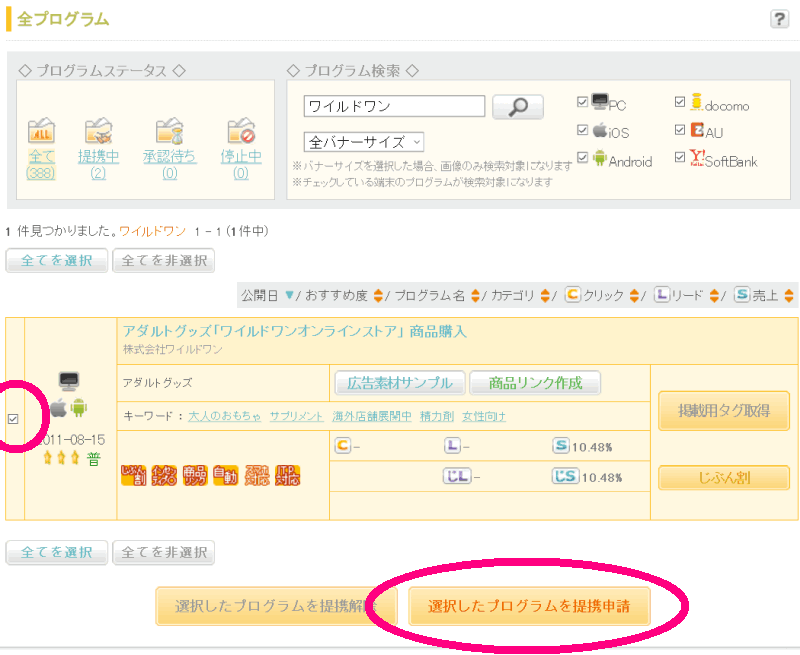The width and height of the screenshot is (800, 655).
Task: Click the PC monitor icon in search filters
Action: [600, 102]
